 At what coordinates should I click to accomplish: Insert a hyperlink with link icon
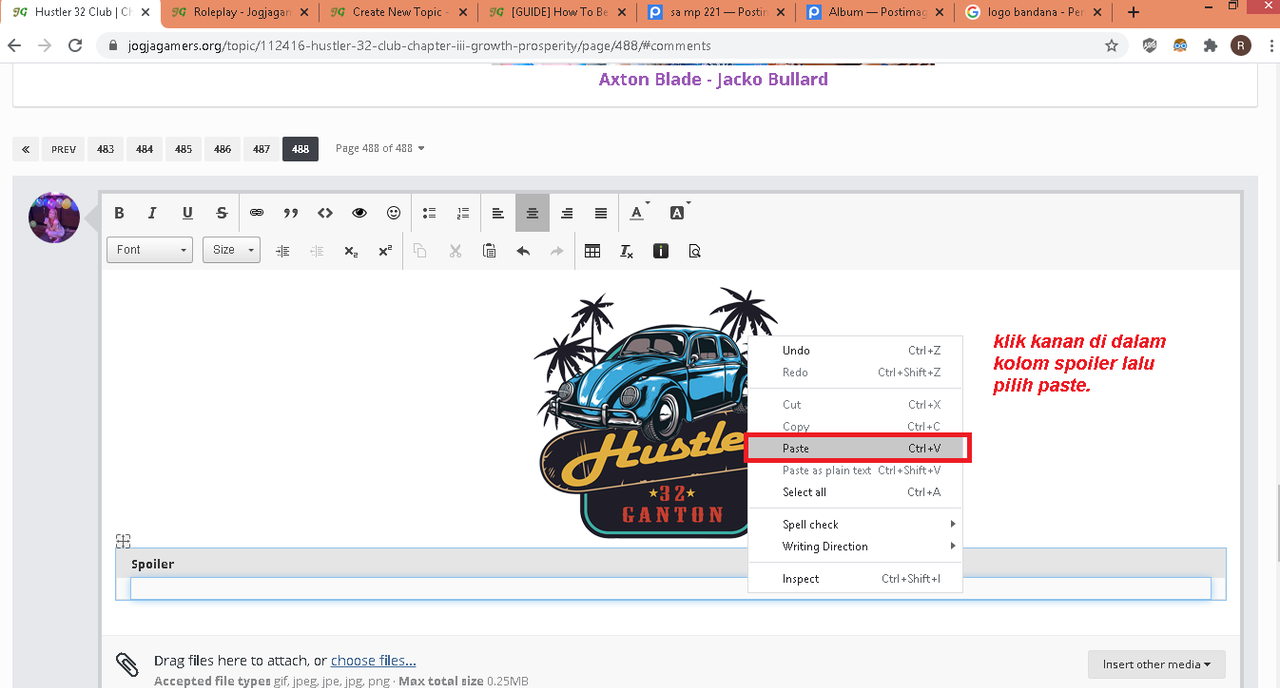(257, 213)
